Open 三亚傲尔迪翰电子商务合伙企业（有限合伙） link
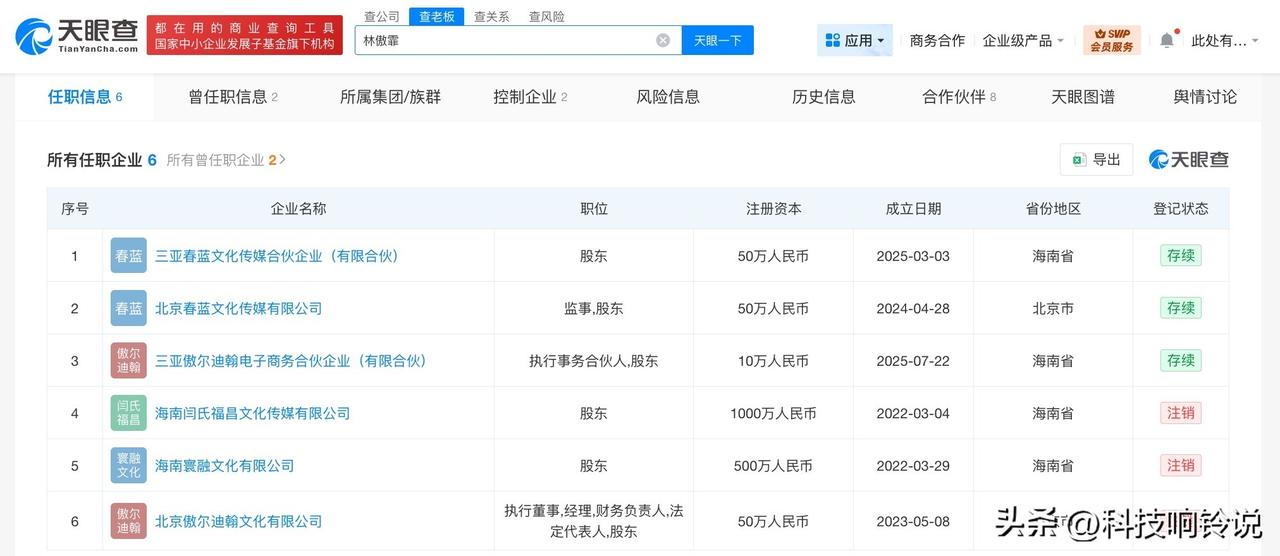 click(x=291, y=360)
